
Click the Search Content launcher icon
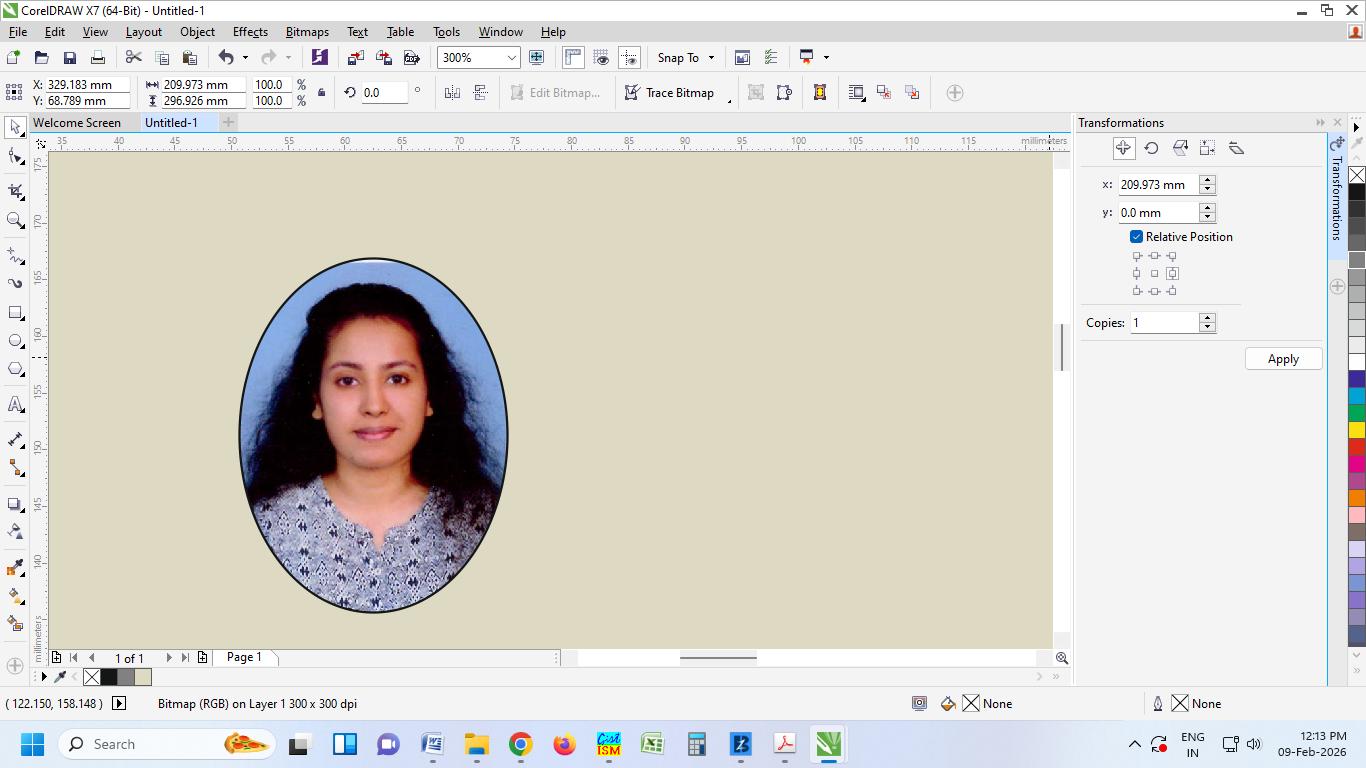click(319, 58)
